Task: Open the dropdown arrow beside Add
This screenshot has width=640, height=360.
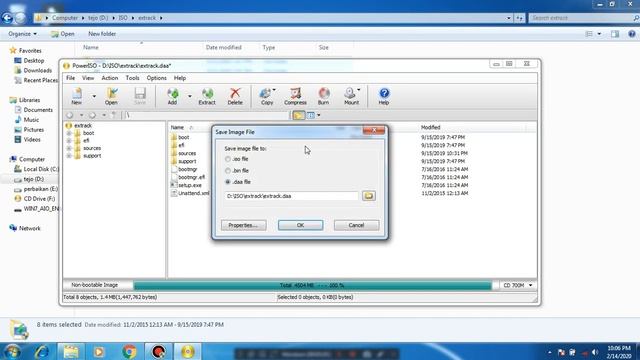Action: (x=189, y=96)
